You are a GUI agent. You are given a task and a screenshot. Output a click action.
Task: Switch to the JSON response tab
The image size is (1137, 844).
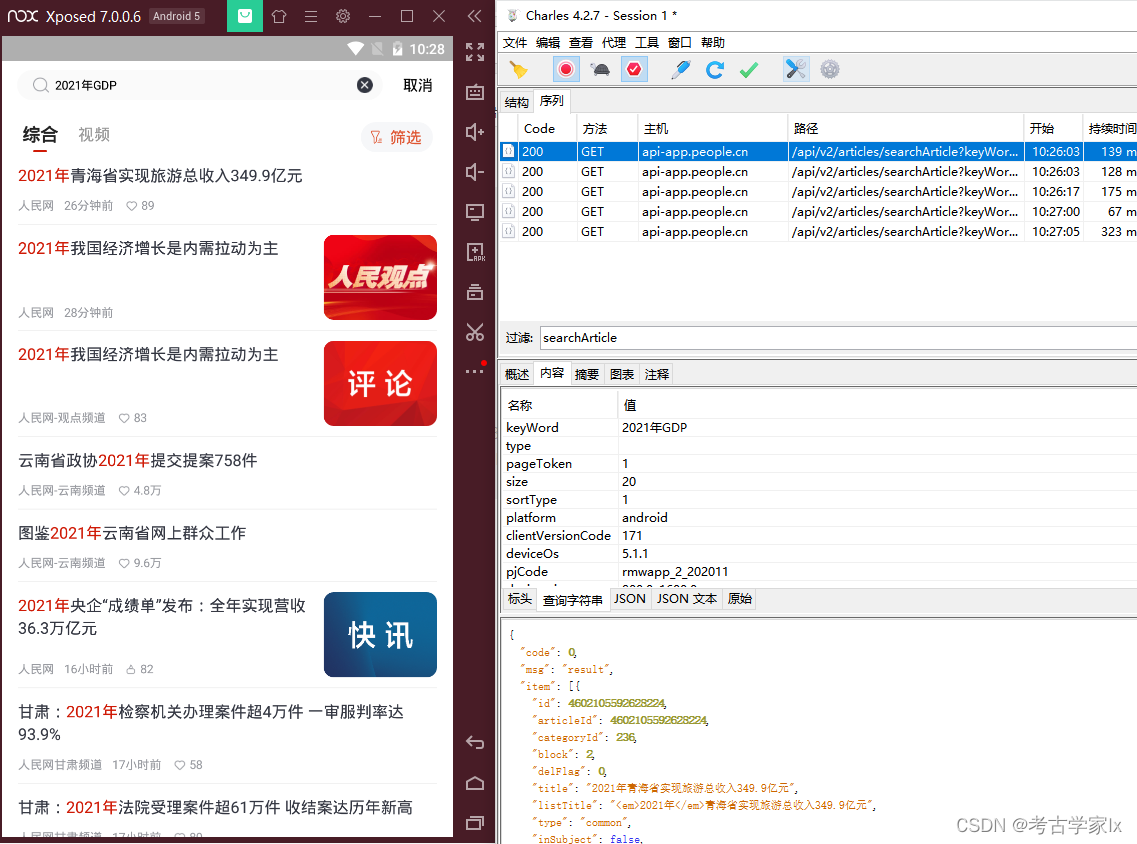[x=629, y=599]
